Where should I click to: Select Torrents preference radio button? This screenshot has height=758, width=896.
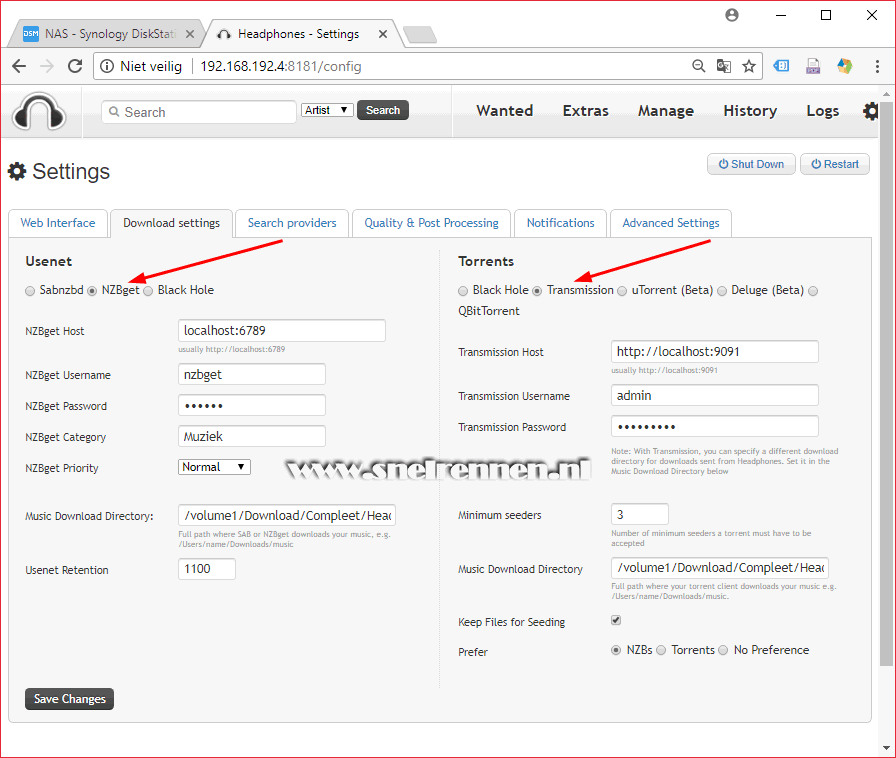pos(661,650)
